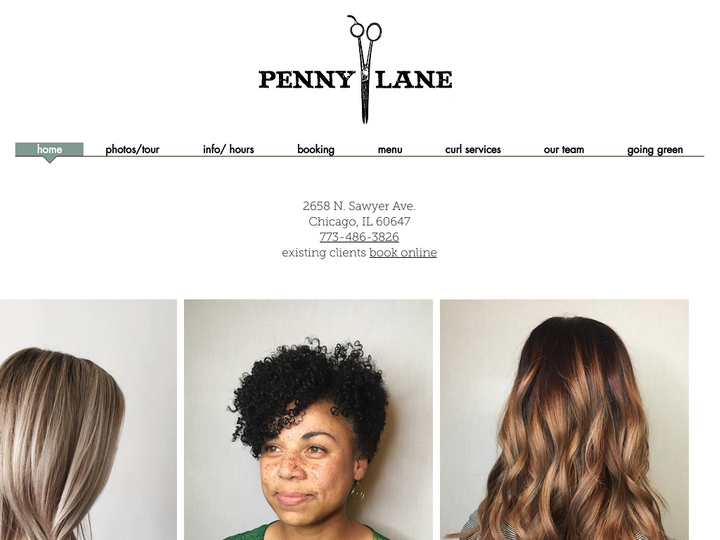The height and width of the screenshot is (540, 720).
Task: Call the 773-486-3826 phone link
Action: point(359,237)
